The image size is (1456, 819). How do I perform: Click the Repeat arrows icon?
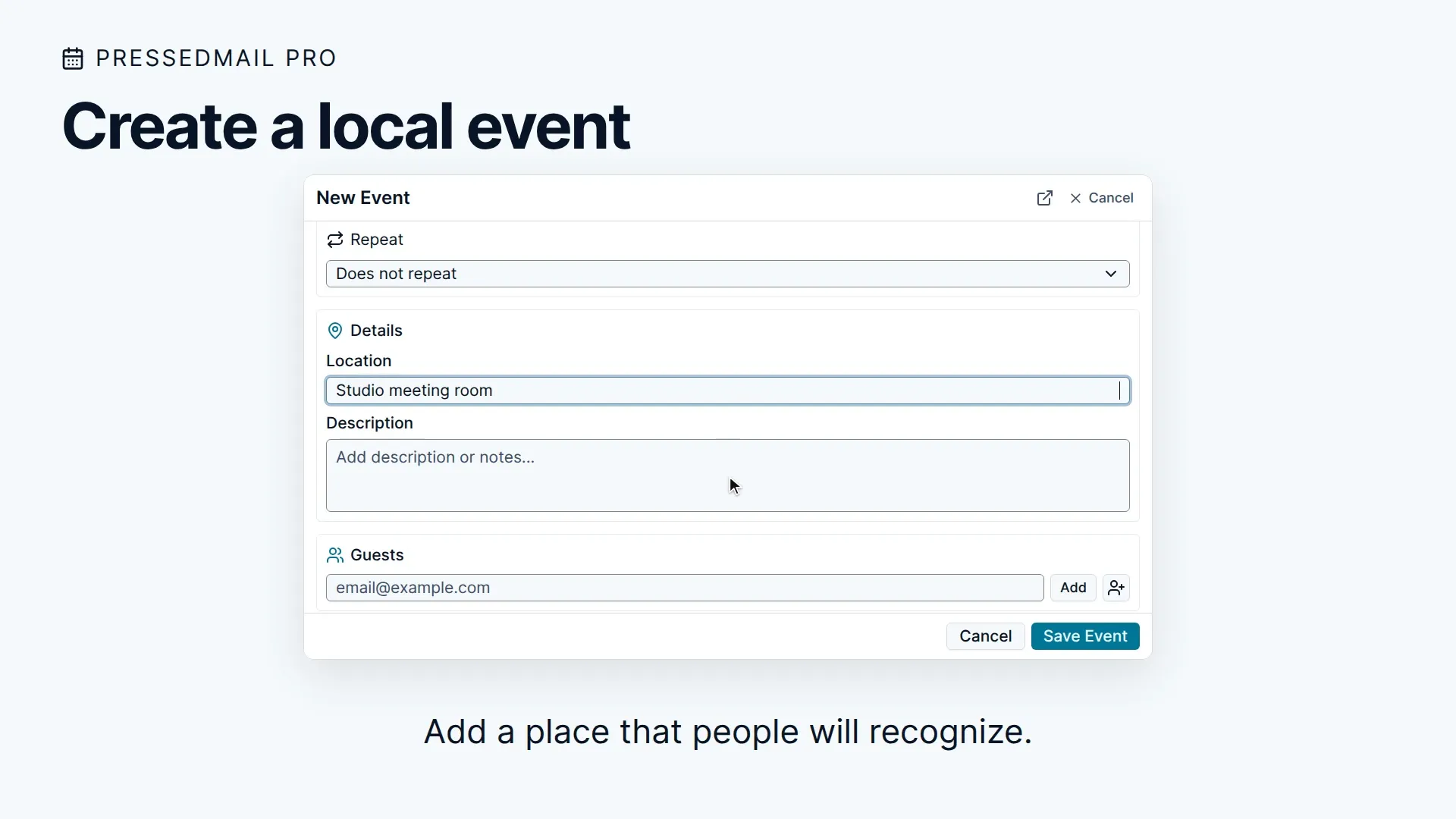pos(334,240)
